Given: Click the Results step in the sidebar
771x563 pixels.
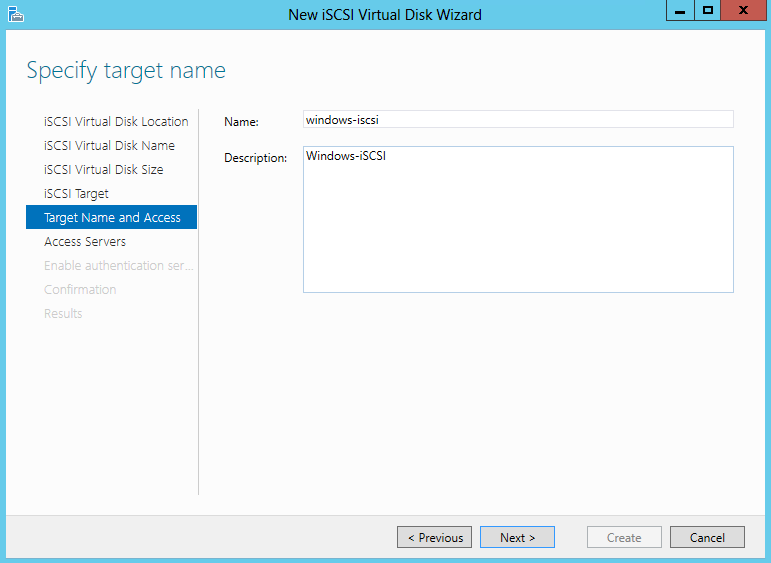Looking at the screenshot, I should 63,314.
